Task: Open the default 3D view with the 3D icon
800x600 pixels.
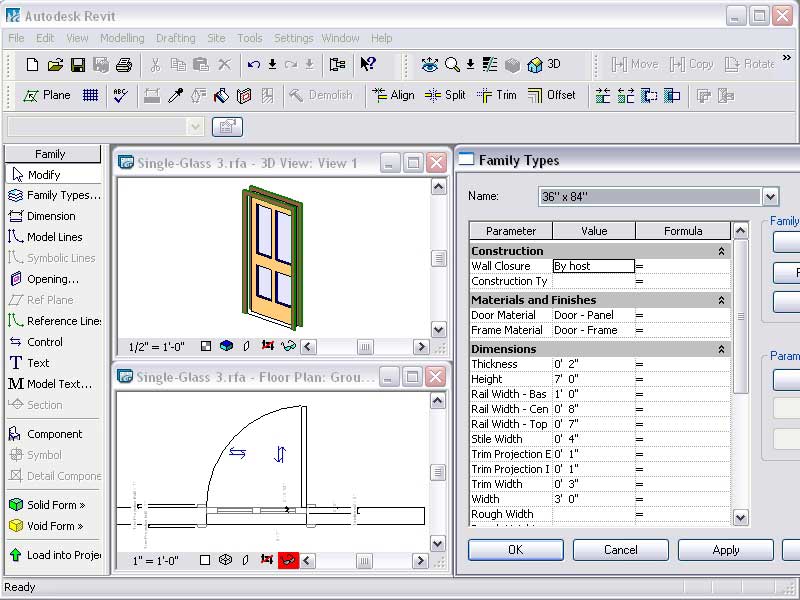Action: tap(544, 64)
